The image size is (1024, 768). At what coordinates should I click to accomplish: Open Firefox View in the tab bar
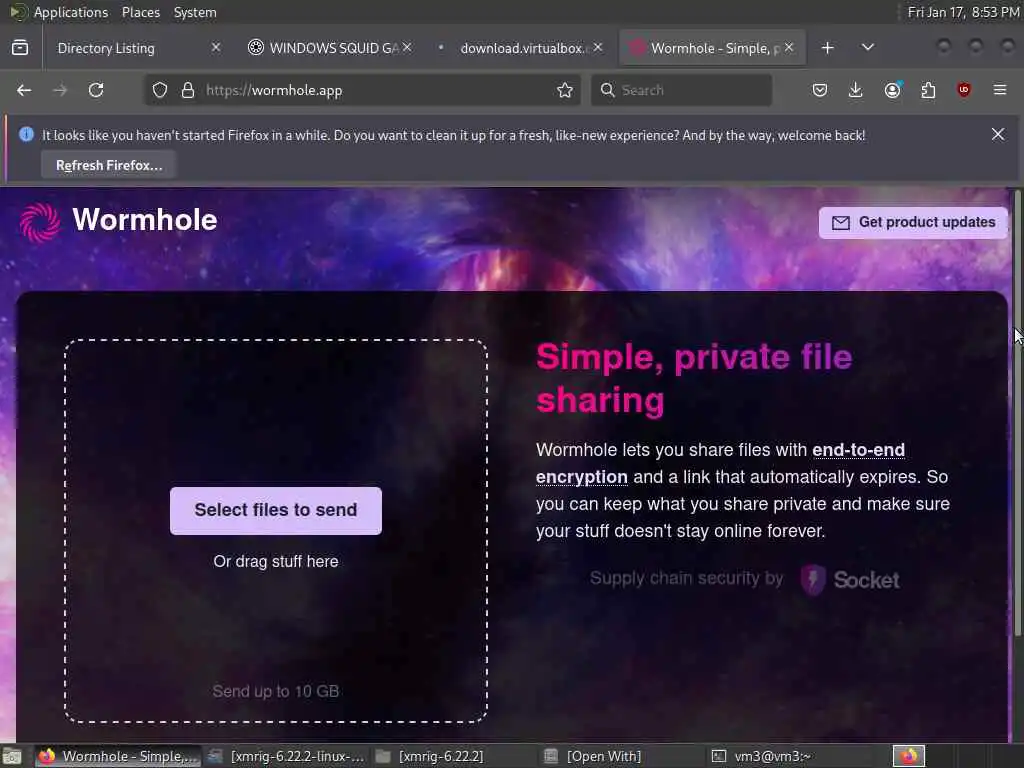point(20,48)
